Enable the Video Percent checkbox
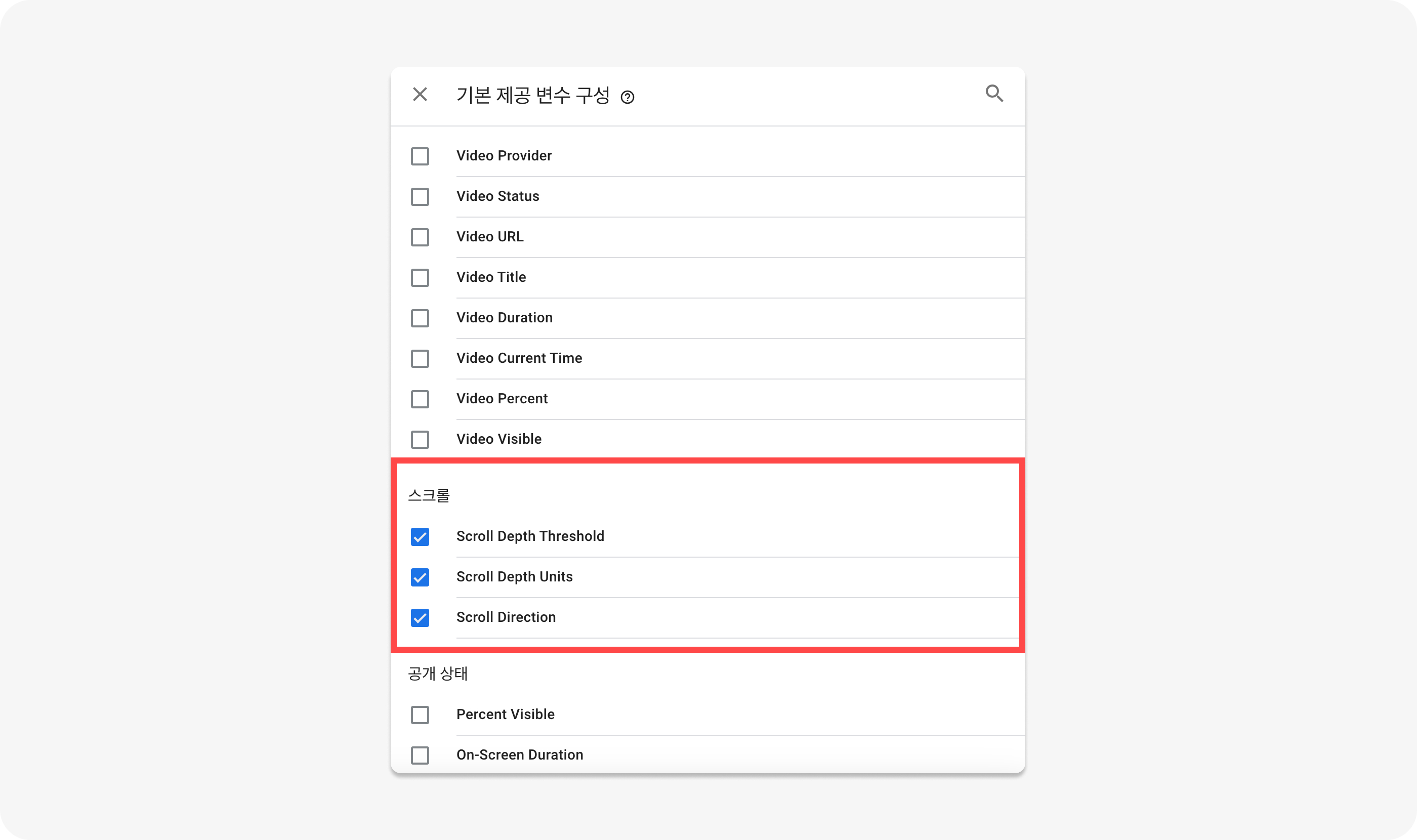 420,399
